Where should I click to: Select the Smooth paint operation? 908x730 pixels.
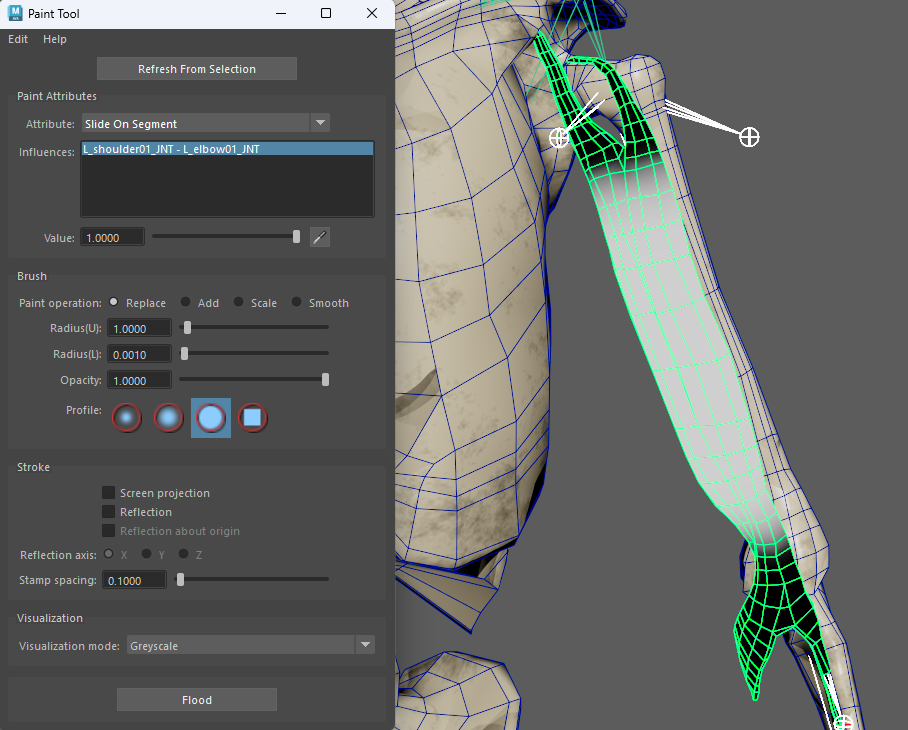point(297,303)
